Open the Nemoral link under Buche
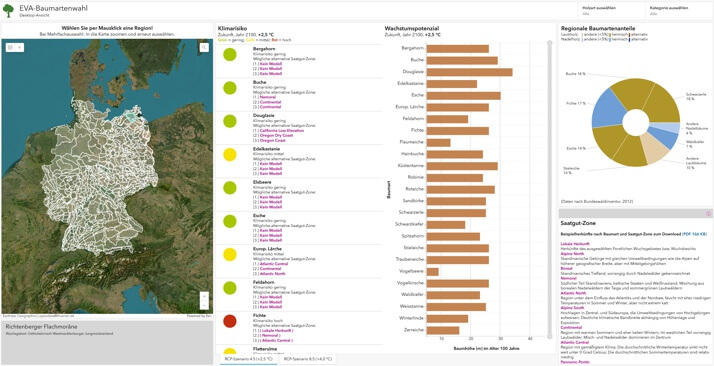The width and height of the screenshot is (714, 366). (x=267, y=97)
